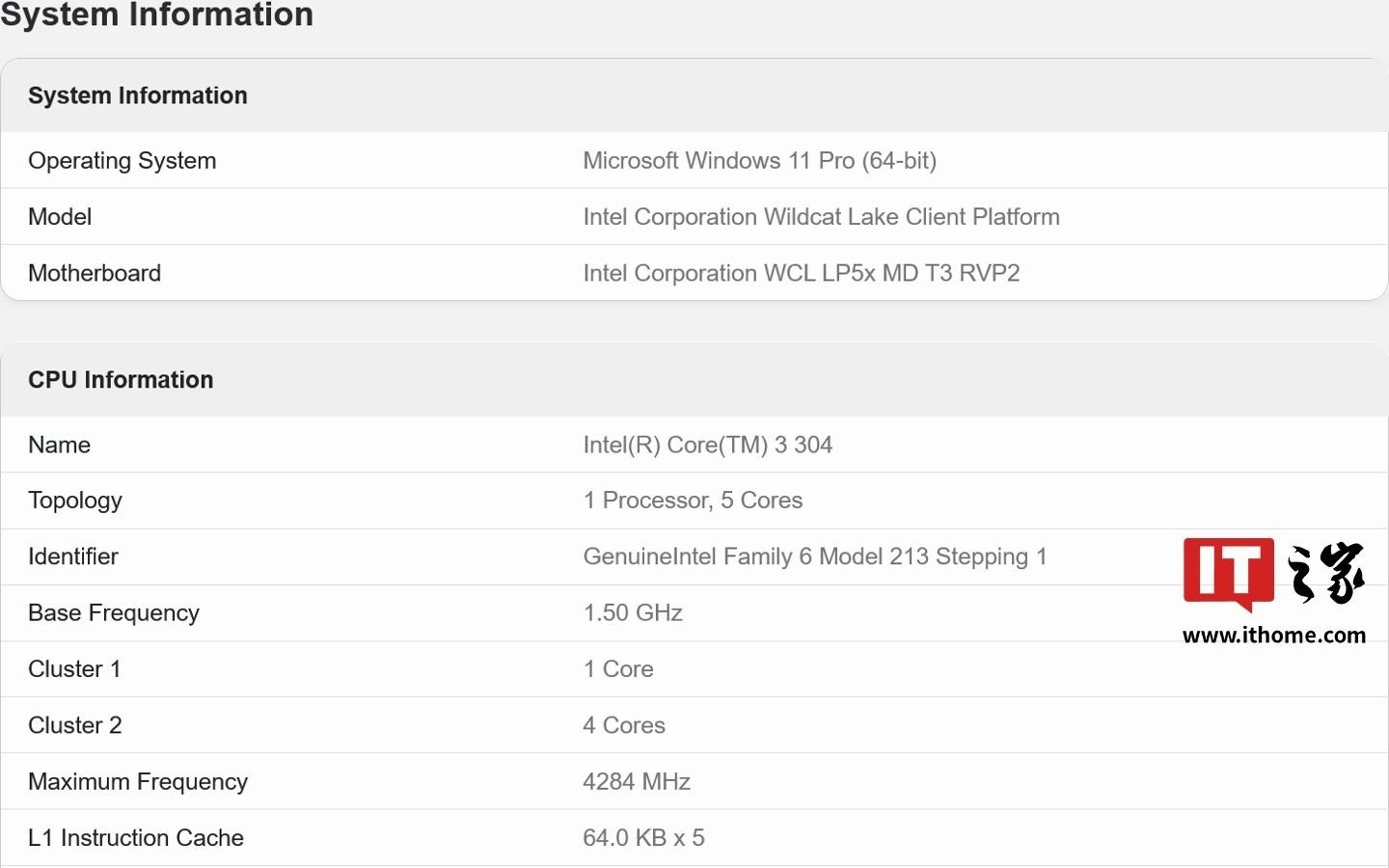Click the Operating System row label
1389x868 pixels.
coord(123,161)
